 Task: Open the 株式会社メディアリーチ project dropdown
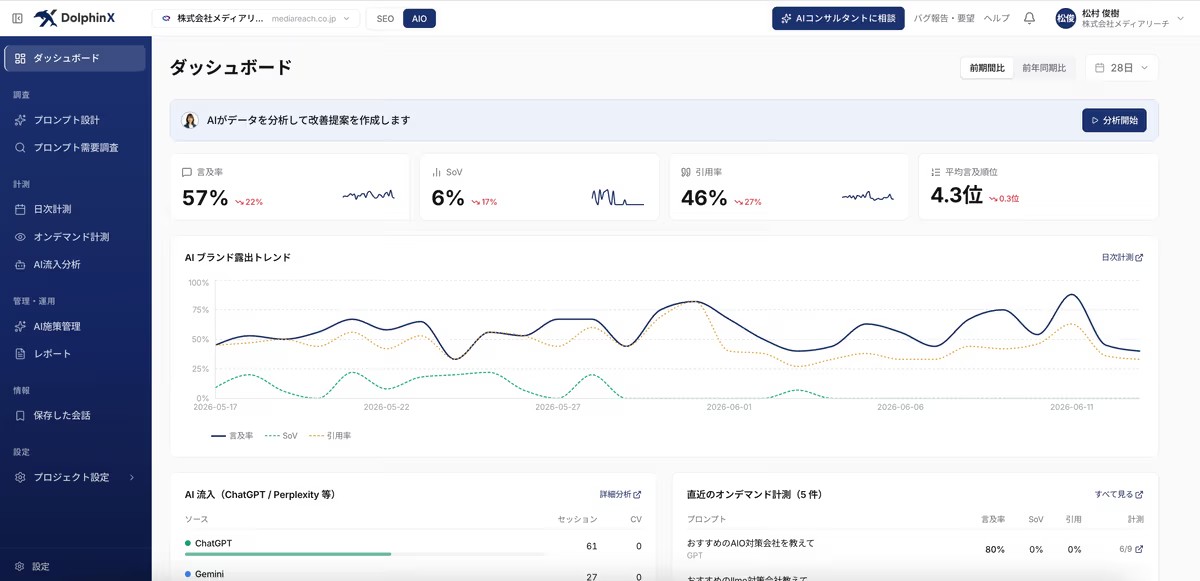(256, 18)
